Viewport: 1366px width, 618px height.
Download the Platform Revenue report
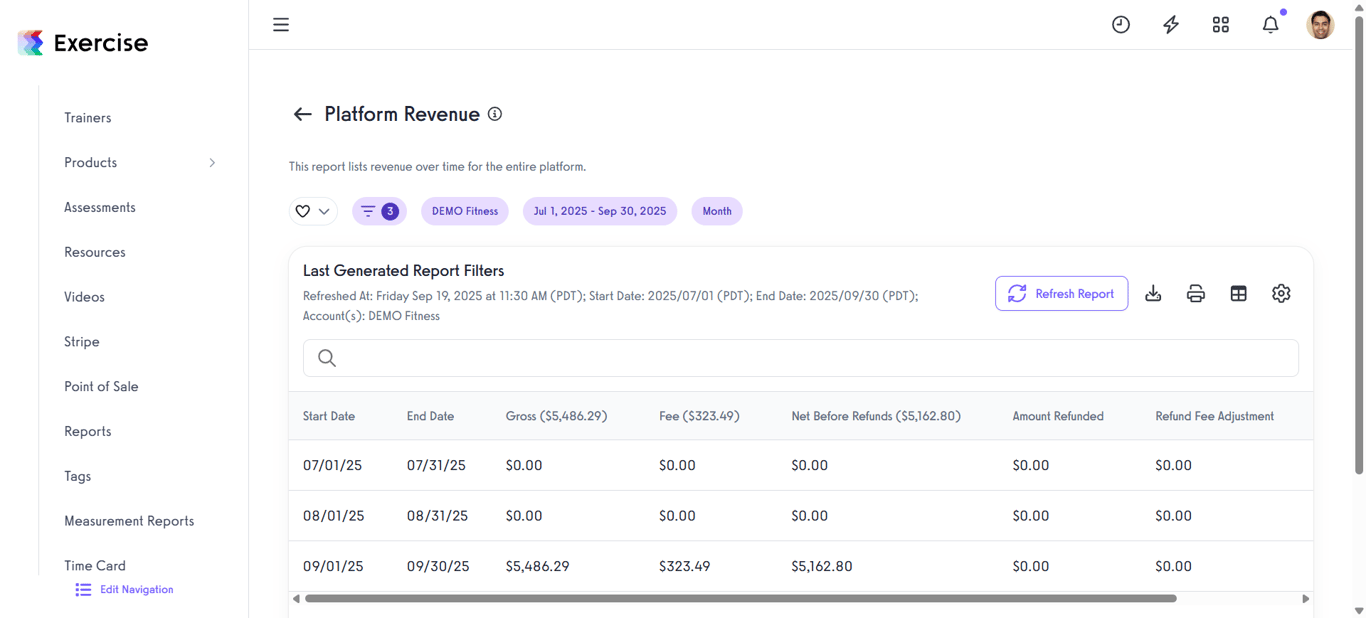pos(1153,293)
